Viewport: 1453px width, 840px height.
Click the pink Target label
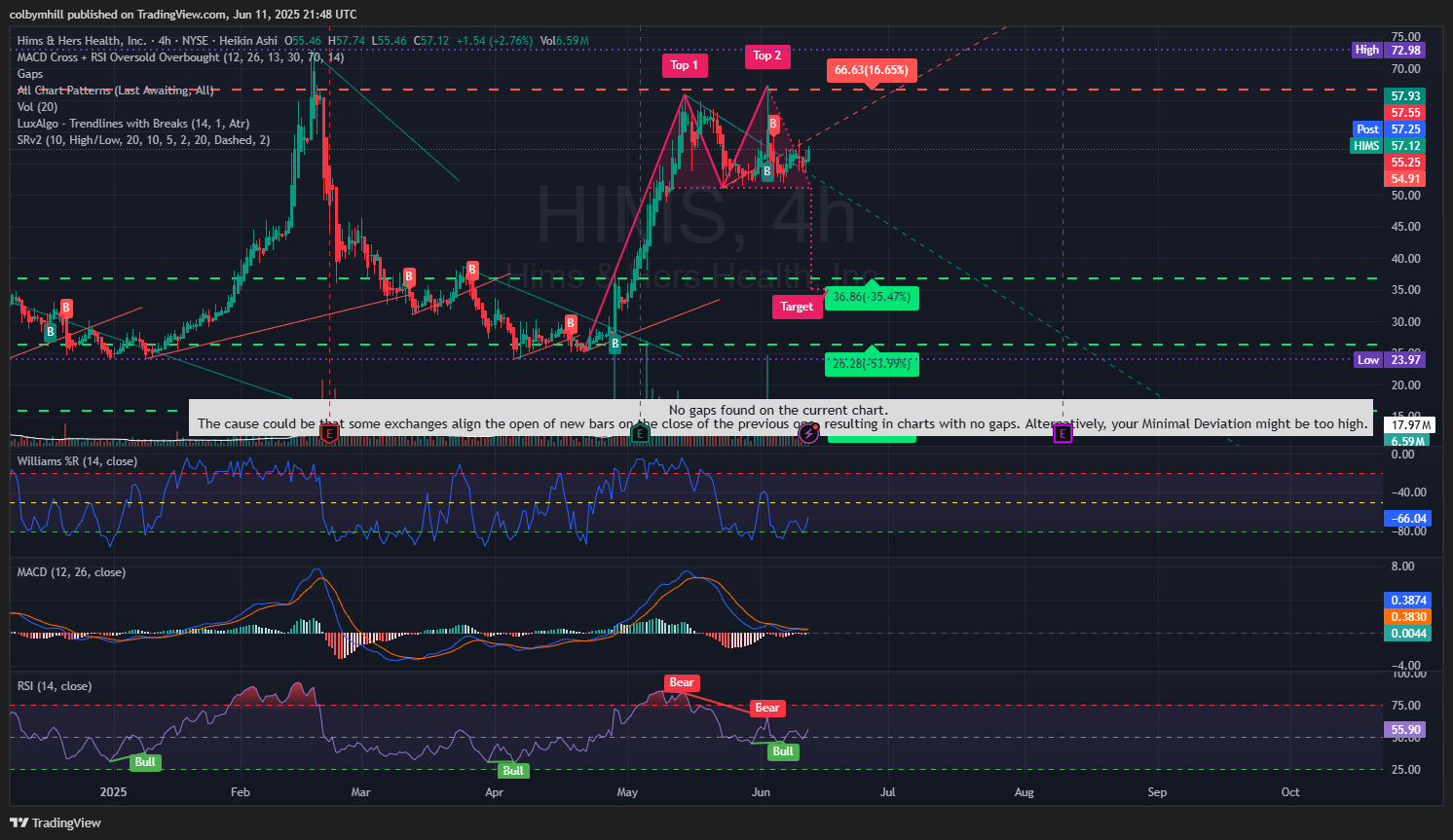click(x=797, y=307)
